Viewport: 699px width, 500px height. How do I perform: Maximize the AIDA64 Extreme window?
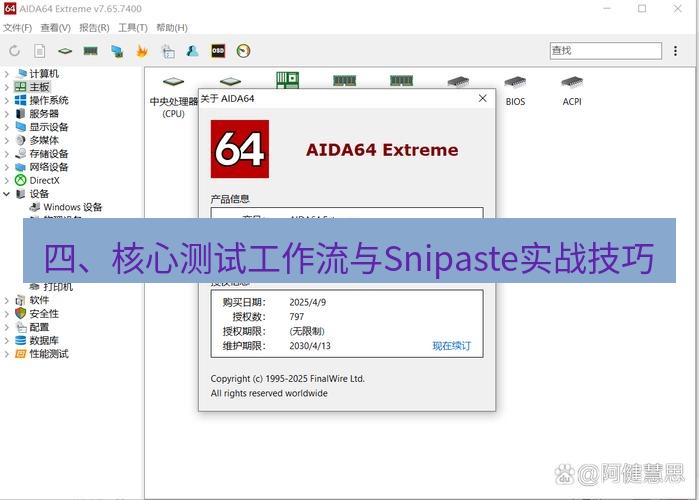tap(642, 8)
